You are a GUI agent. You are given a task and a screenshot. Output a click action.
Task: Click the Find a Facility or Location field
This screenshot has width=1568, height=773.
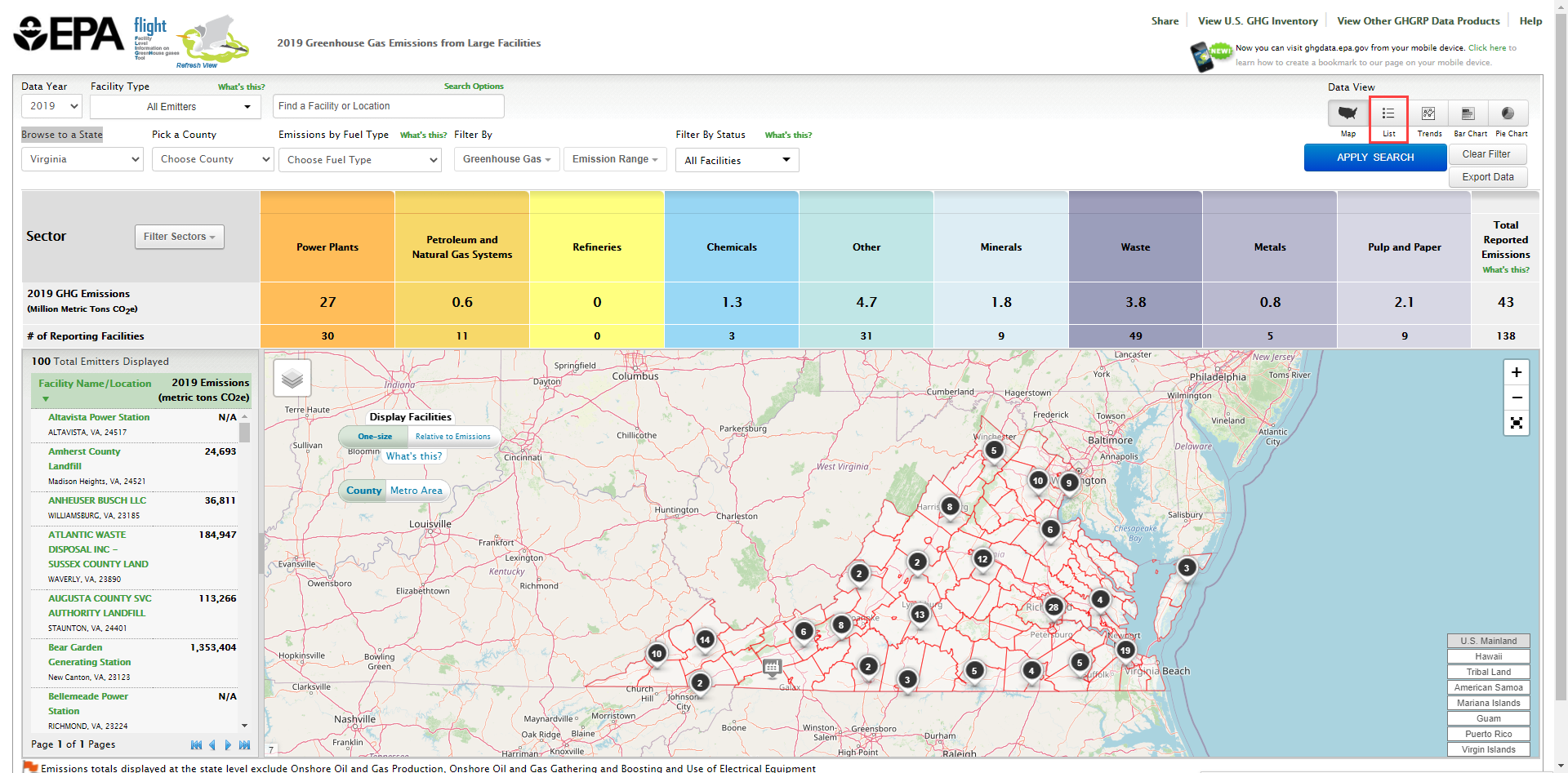(389, 106)
